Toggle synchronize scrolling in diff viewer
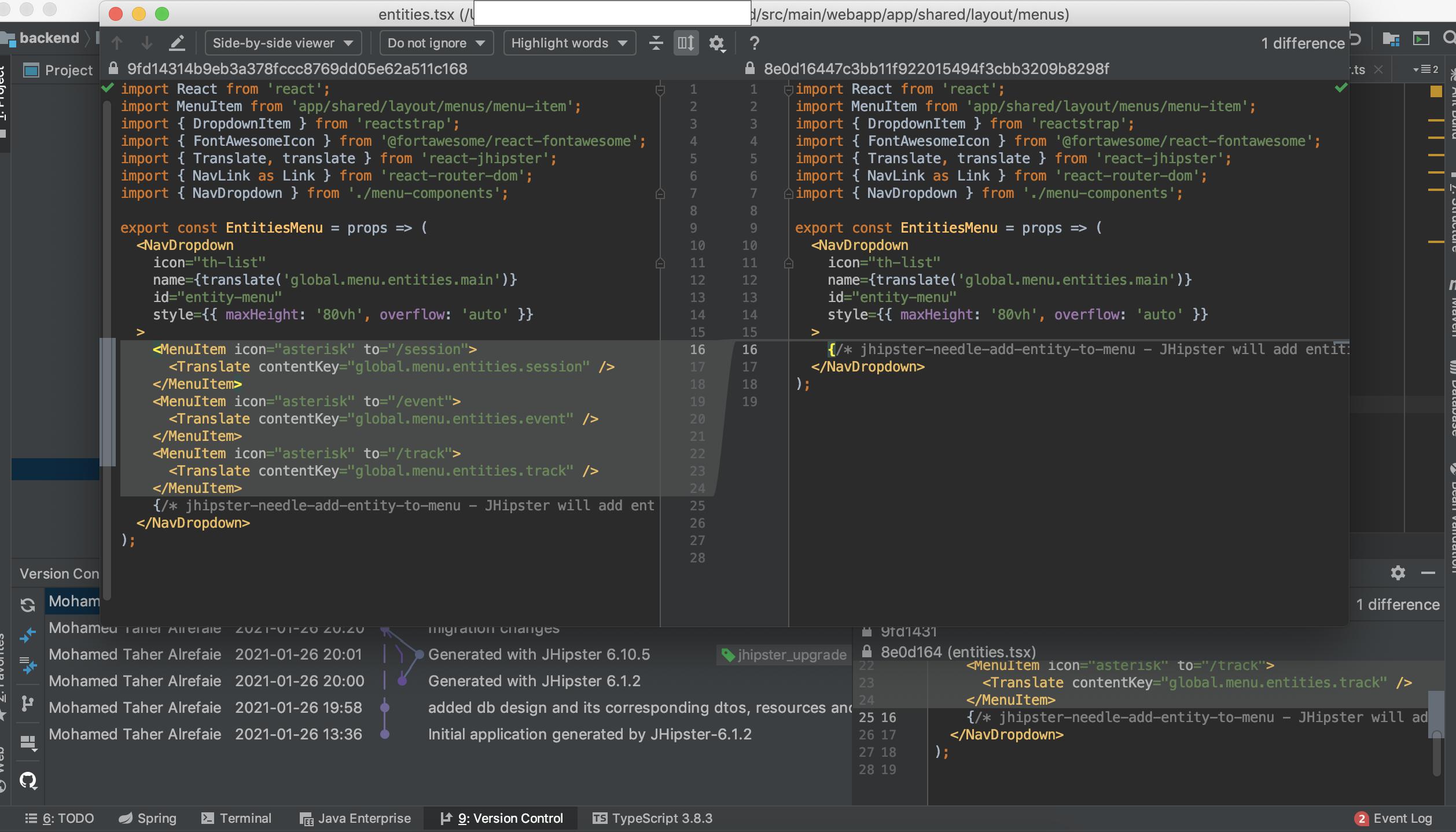This screenshot has width=1456, height=832. click(686, 43)
